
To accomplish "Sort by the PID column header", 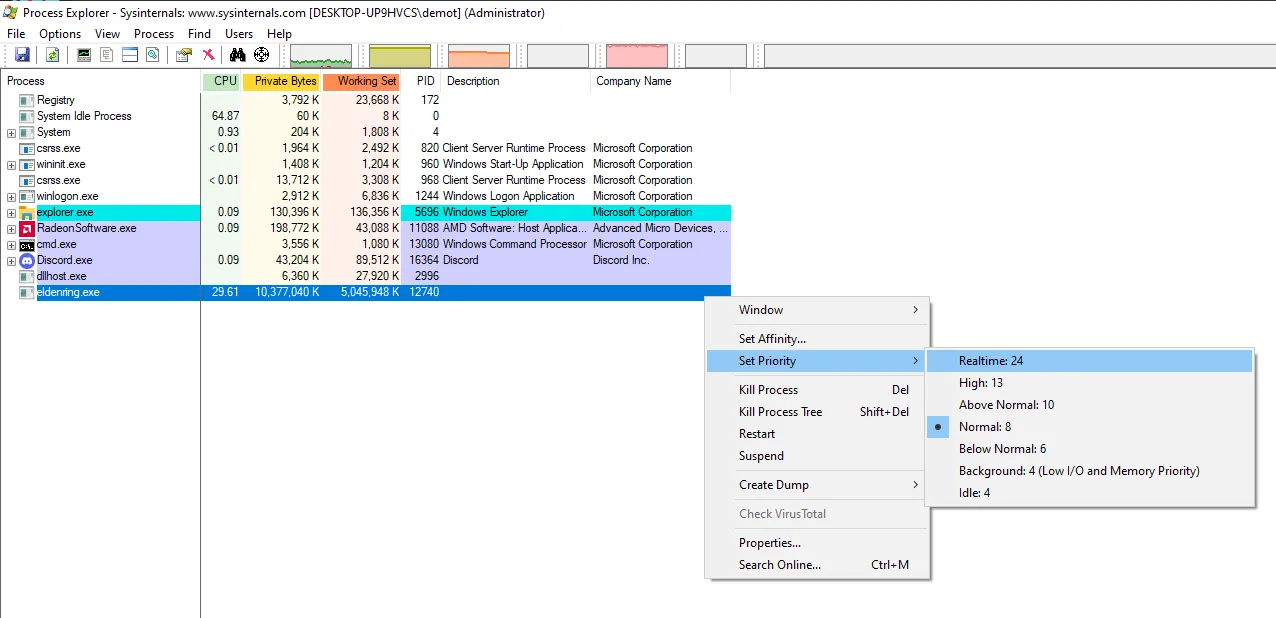I will 422,81.
